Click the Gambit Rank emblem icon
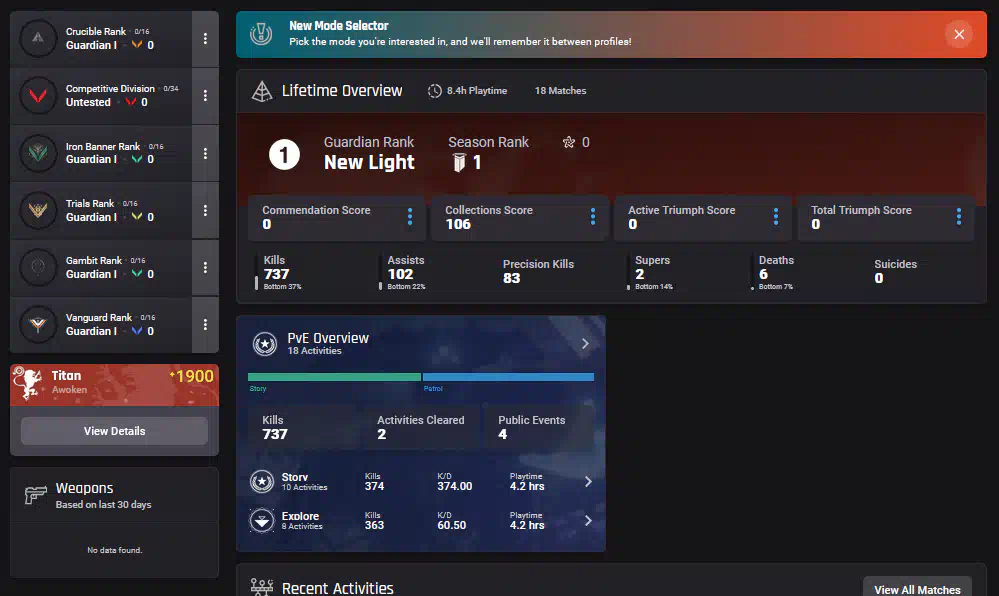This screenshot has width=999, height=596. (38, 267)
